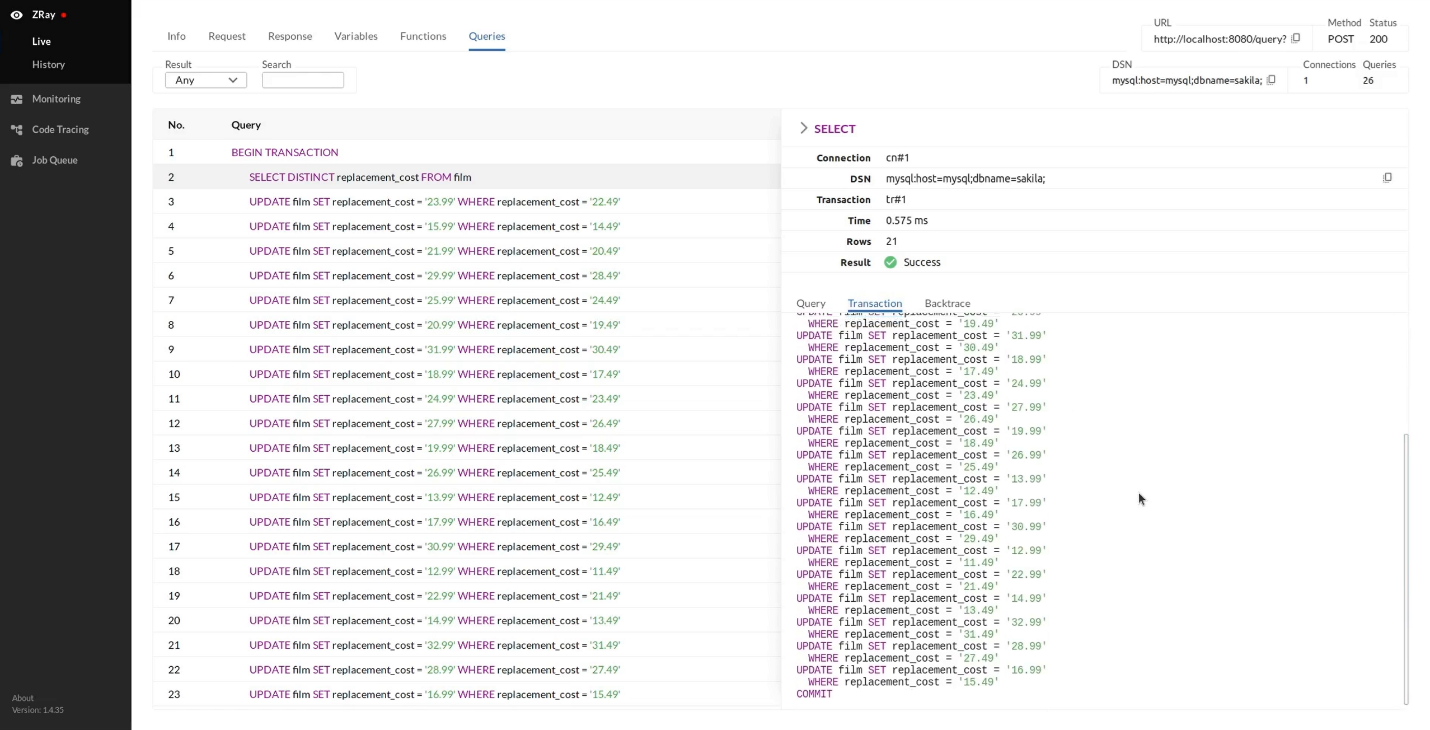Toggle to History view in the sidebar

click(48, 64)
